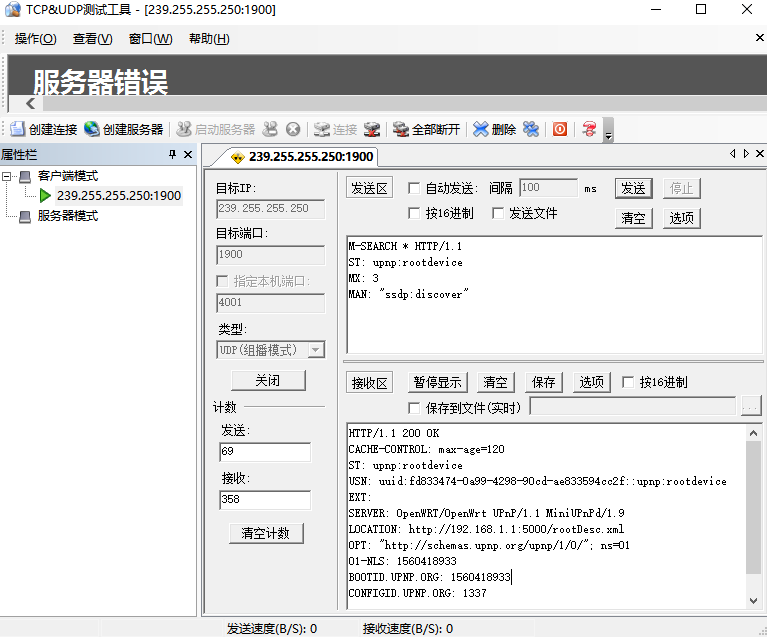This screenshot has width=767, height=637.
Task: Click the ... browse file button
Action: tap(751, 407)
